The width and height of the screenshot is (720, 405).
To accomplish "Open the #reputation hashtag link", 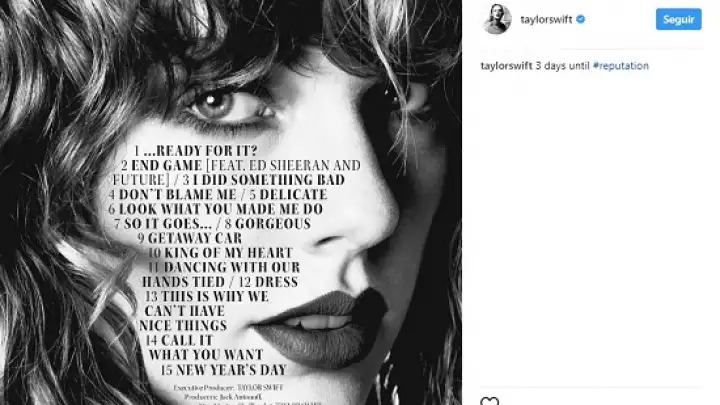I will click(620, 66).
